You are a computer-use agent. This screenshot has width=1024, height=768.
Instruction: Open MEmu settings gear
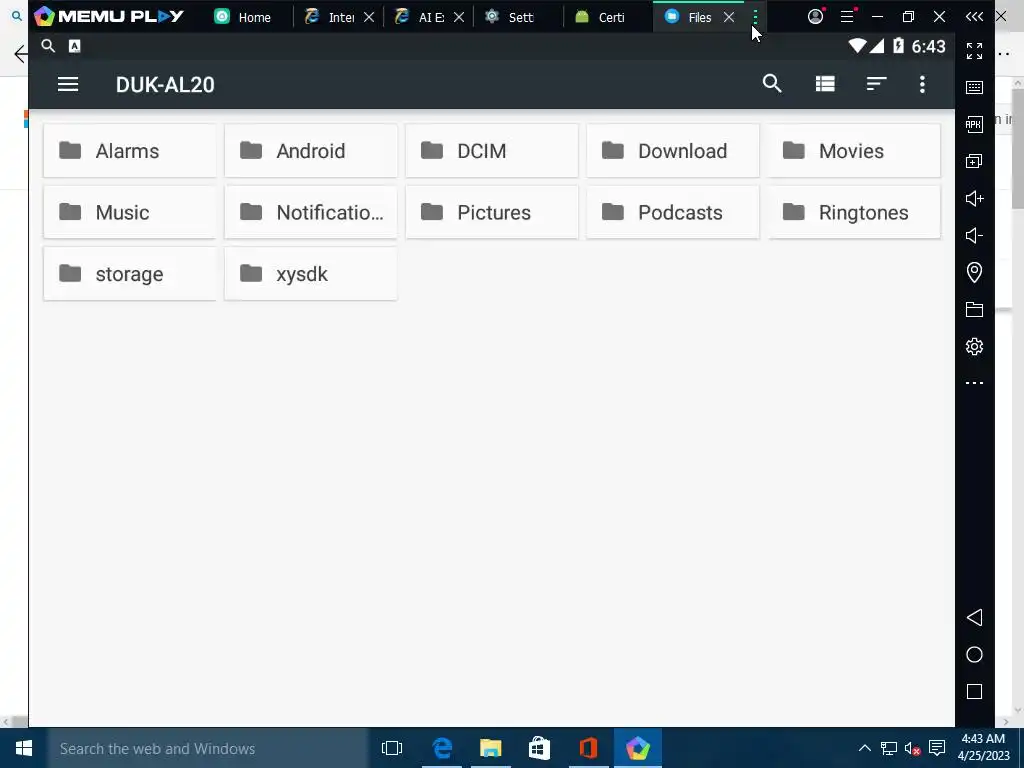[x=974, y=346]
